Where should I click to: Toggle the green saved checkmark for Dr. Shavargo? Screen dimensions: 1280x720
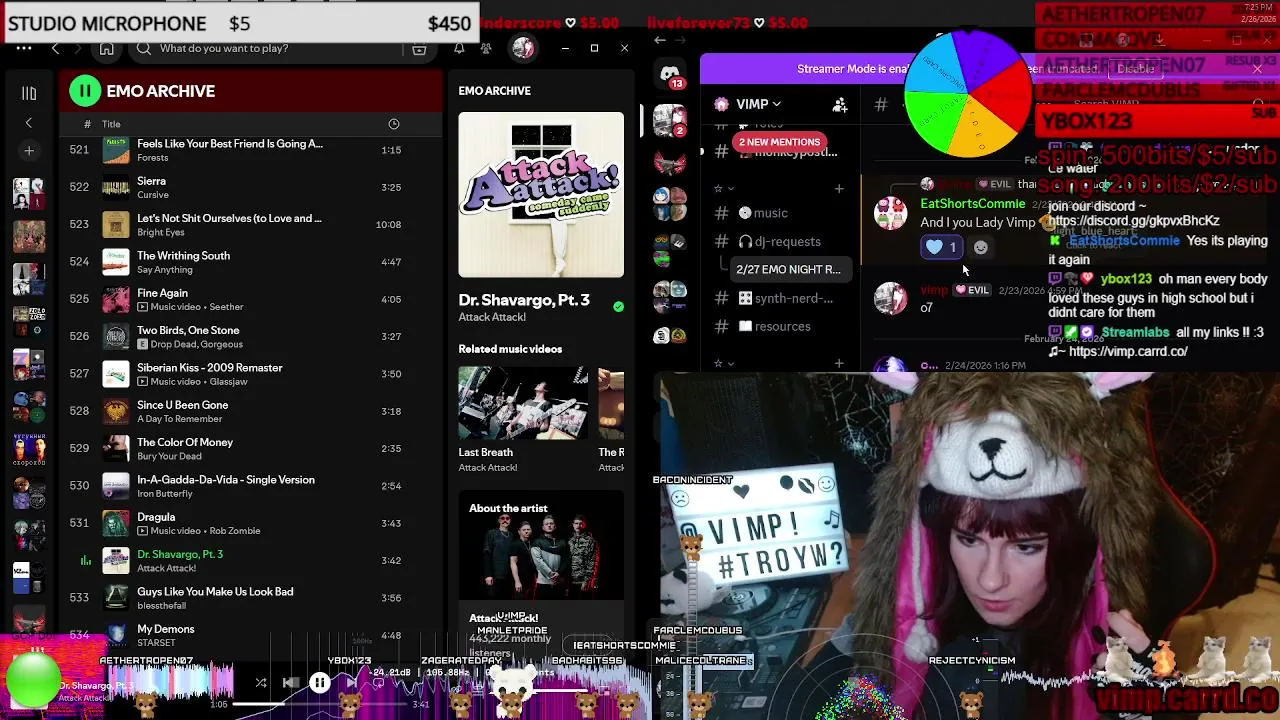pos(618,307)
